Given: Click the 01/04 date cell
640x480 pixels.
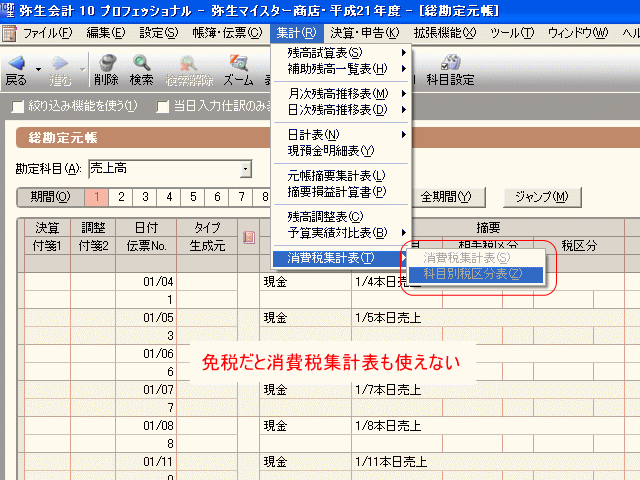Looking at the screenshot, I should pyautogui.click(x=146, y=282).
